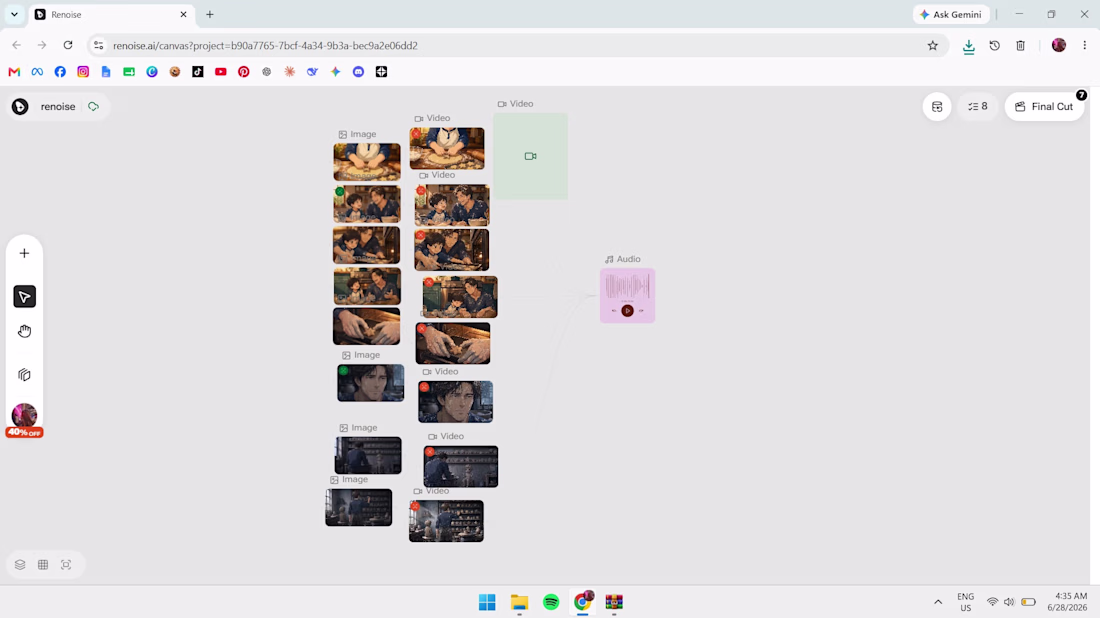This screenshot has height=618, width=1100.
Task: Open a new browser tab
Action: 210,14
